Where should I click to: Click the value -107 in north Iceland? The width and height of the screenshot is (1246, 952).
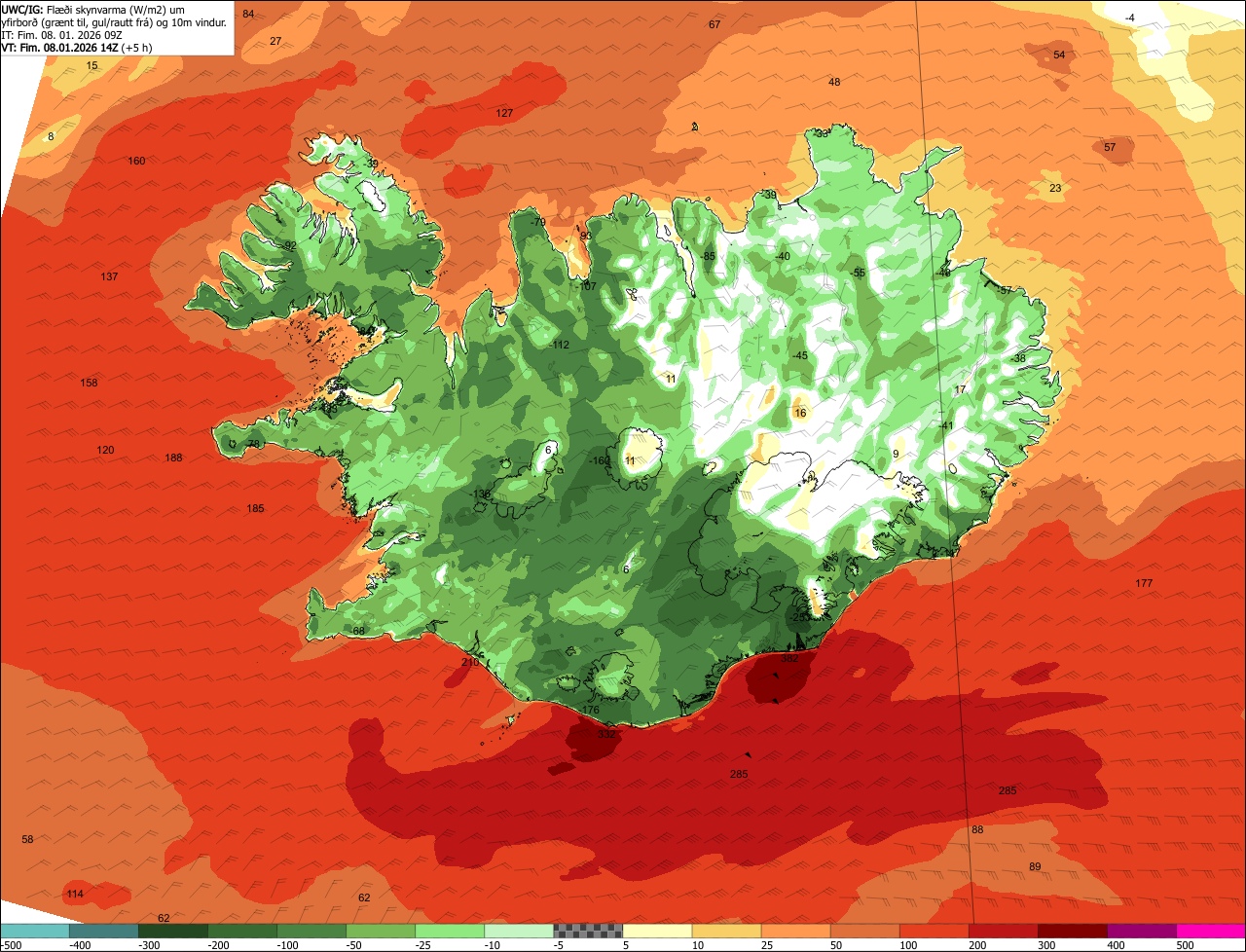point(586,286)
